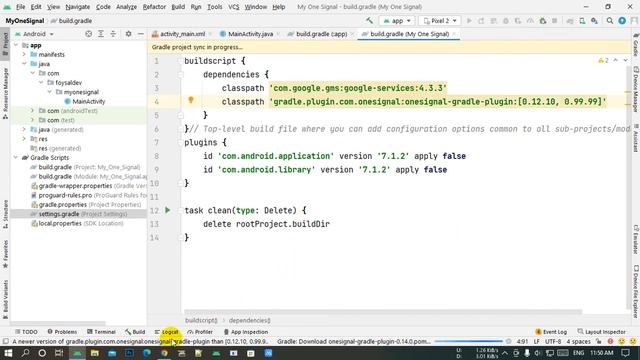This screenshot has height=360, width=640.
Task: Open the Project panel settings gear
Action: [128, 34]
